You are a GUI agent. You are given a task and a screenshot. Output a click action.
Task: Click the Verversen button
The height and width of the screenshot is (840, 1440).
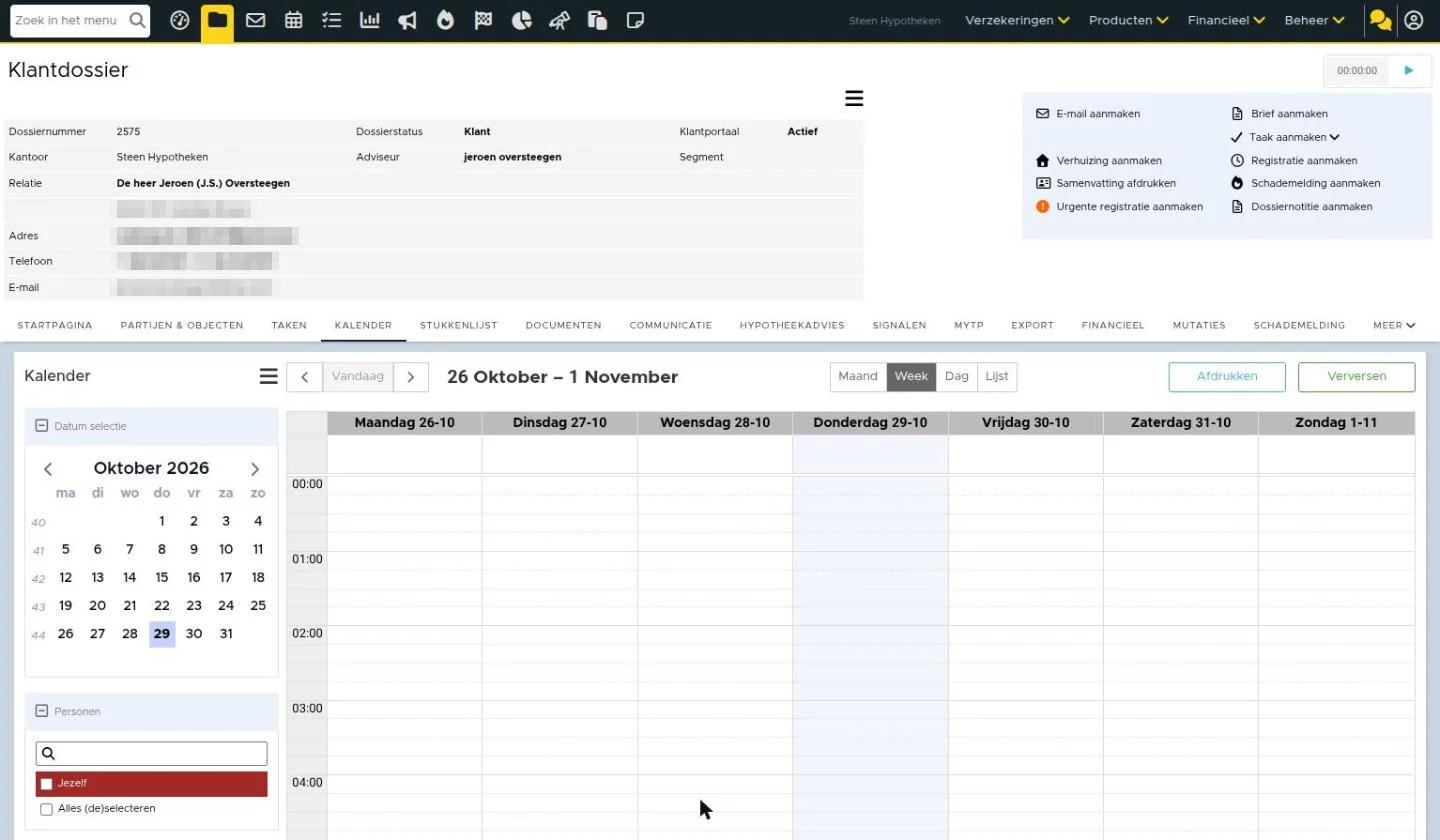pyautogui.click(x=1356, y=377)
